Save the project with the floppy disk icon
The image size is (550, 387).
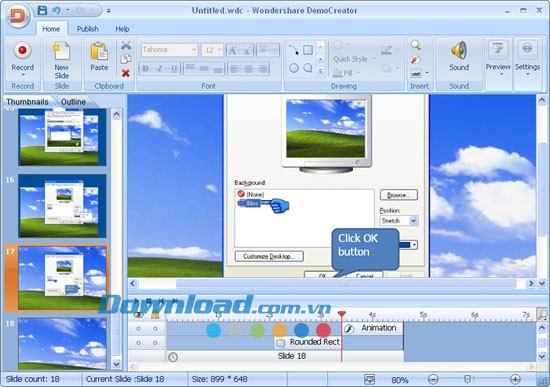[x=42, y=10]
